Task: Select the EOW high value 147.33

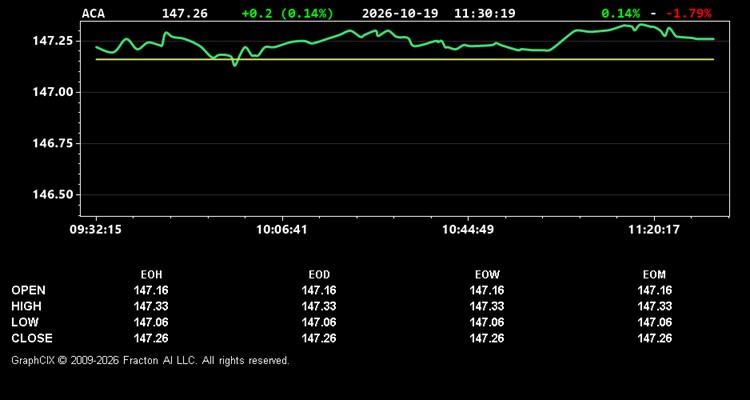Action: tap(487, 306)
